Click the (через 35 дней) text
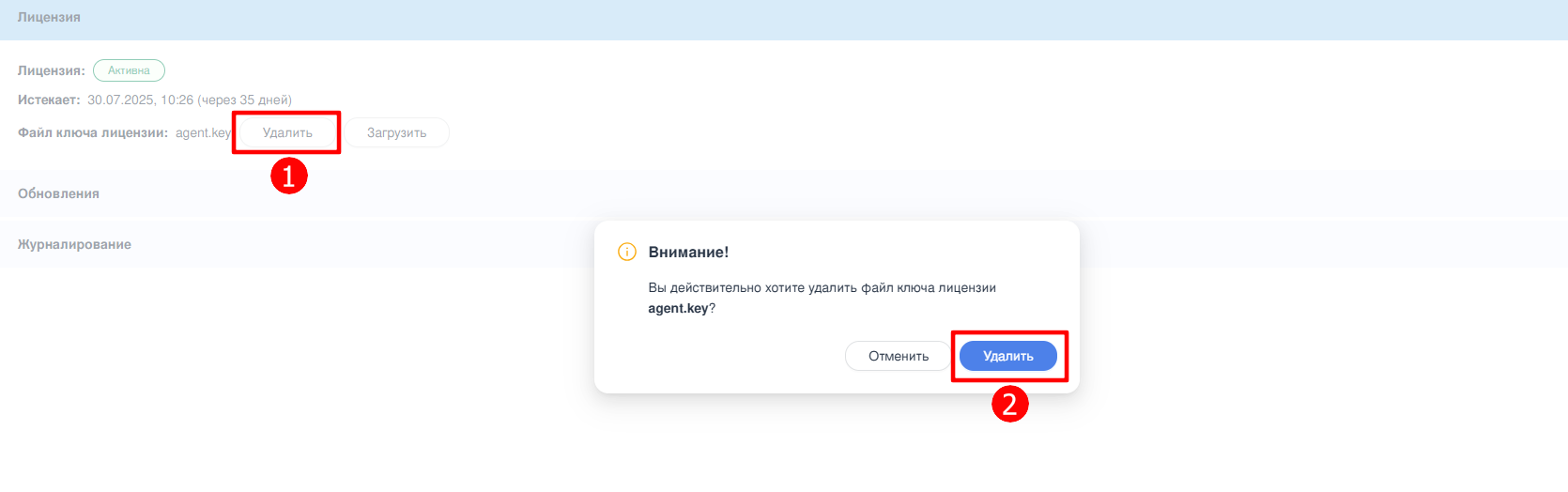Viewport: 1568px width, 492px height. [x=245, y=100]
